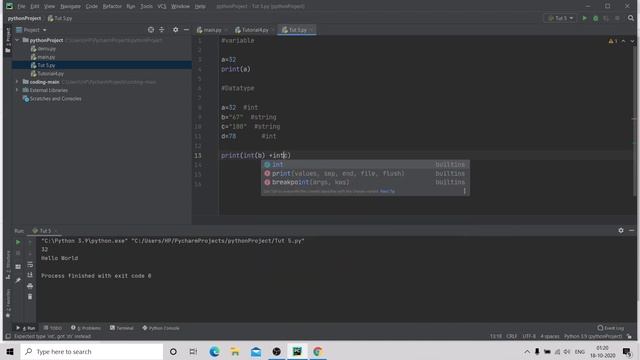Viewport: 640px width, 360px height.
Task: Go to previous highlighted error arrow
Action: pyautogui.click(x=623, y=41)
